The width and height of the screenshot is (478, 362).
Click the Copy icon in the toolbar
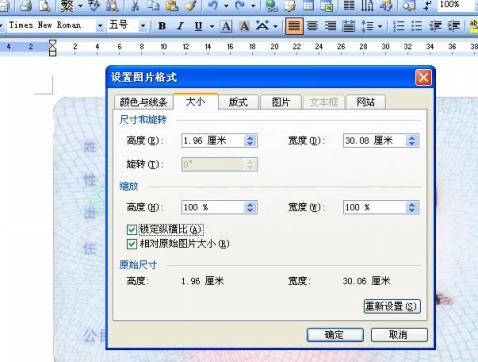point(153,5)
